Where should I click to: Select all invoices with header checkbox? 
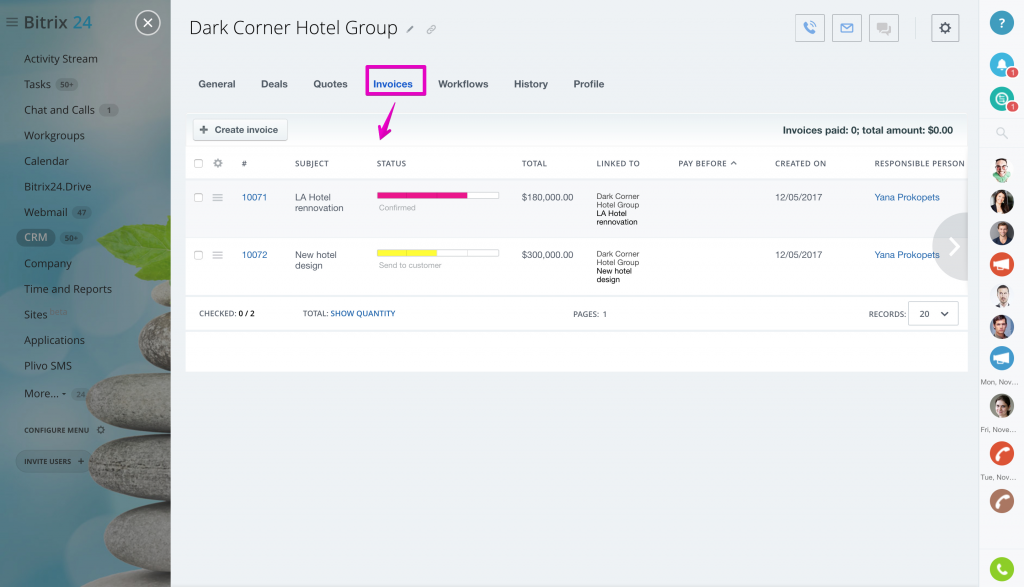(199, 163)
